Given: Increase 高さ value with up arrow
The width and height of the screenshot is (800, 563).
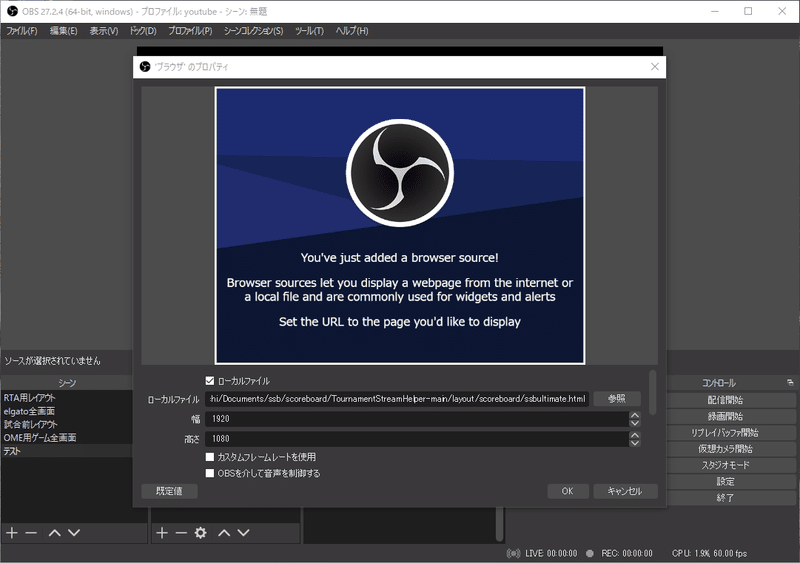Looking at the screenshot, I should [x=635, y=435].
